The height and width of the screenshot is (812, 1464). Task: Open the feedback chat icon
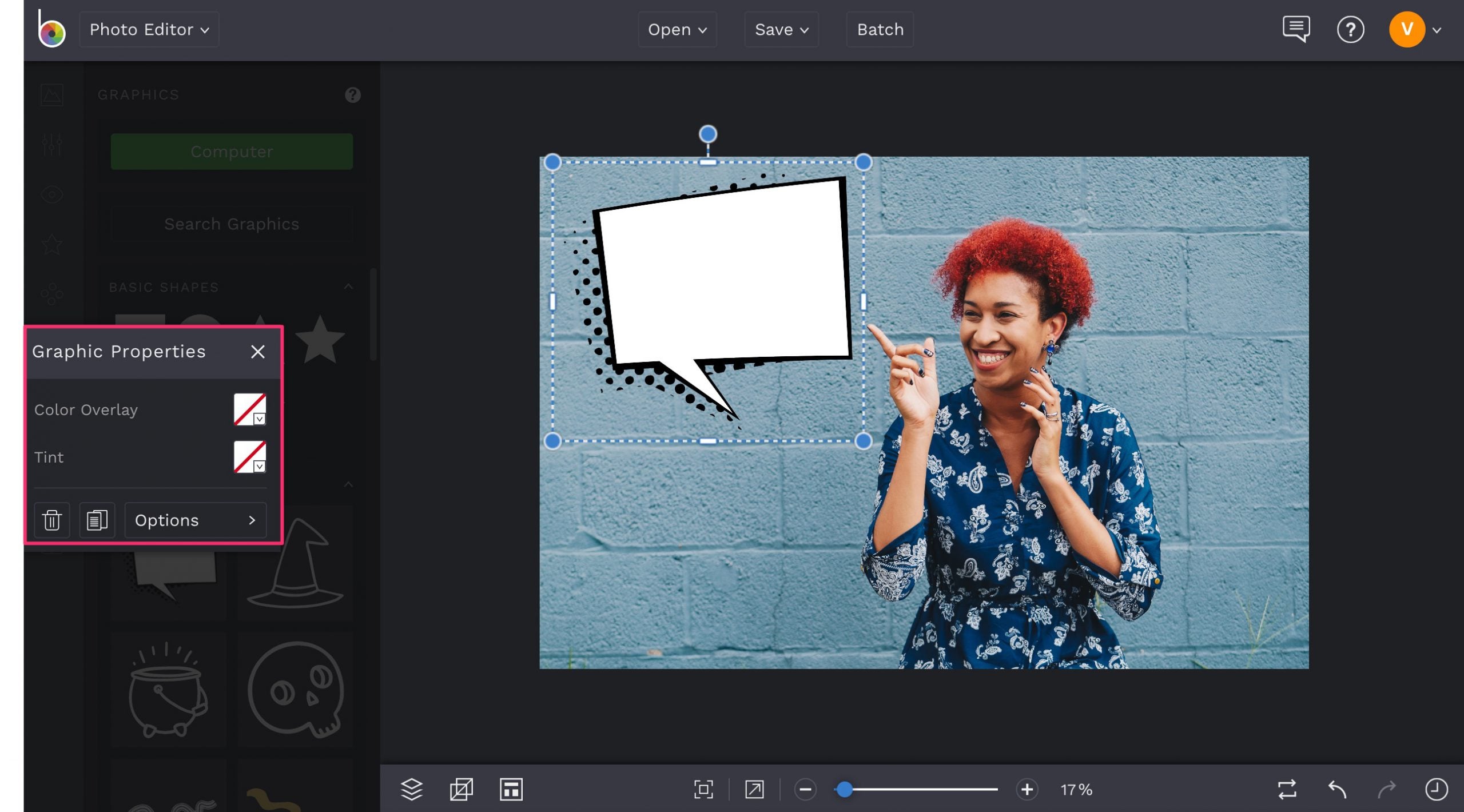pyautogui.click(x=1296, y=29)
